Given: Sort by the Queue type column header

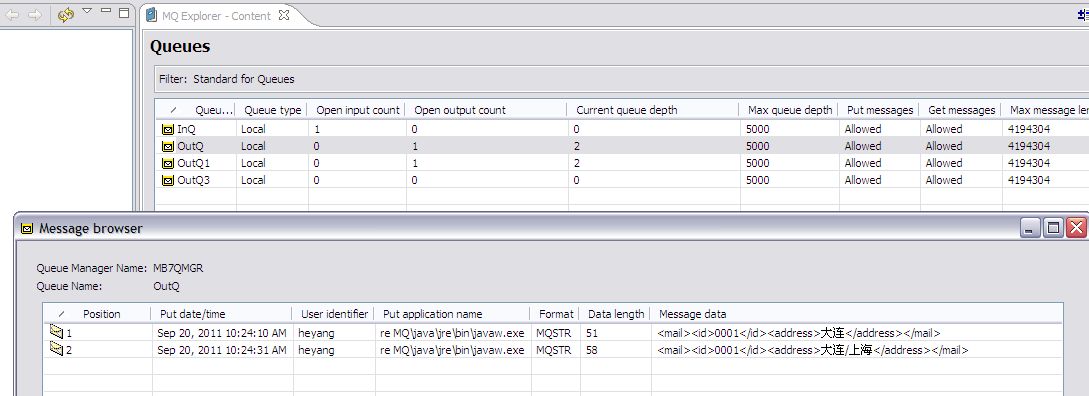Looking at the screenshot, I should (272, 110).
